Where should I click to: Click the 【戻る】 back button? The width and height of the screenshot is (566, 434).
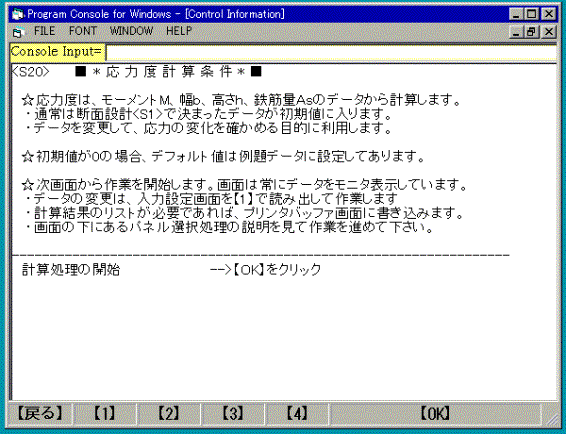tap(40, 413)
